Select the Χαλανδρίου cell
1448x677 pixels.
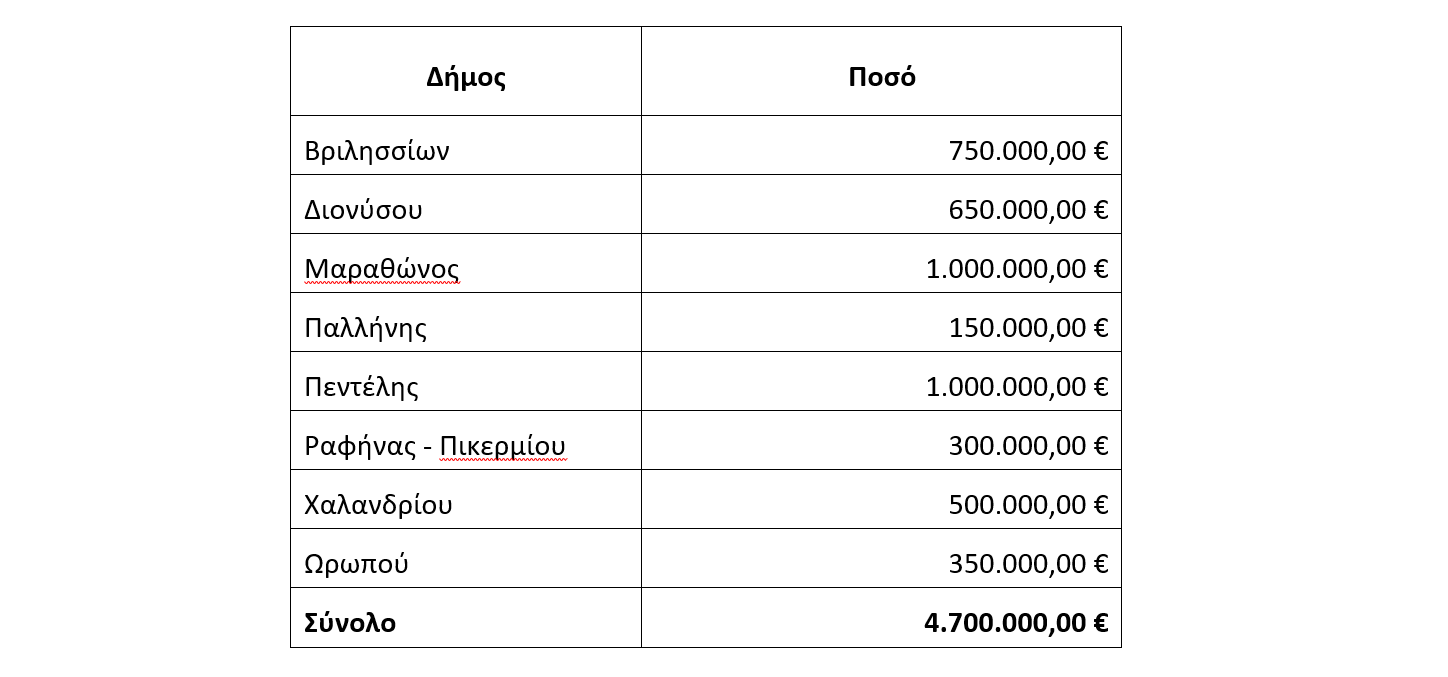pyautogui.click(x=466, y=499)
